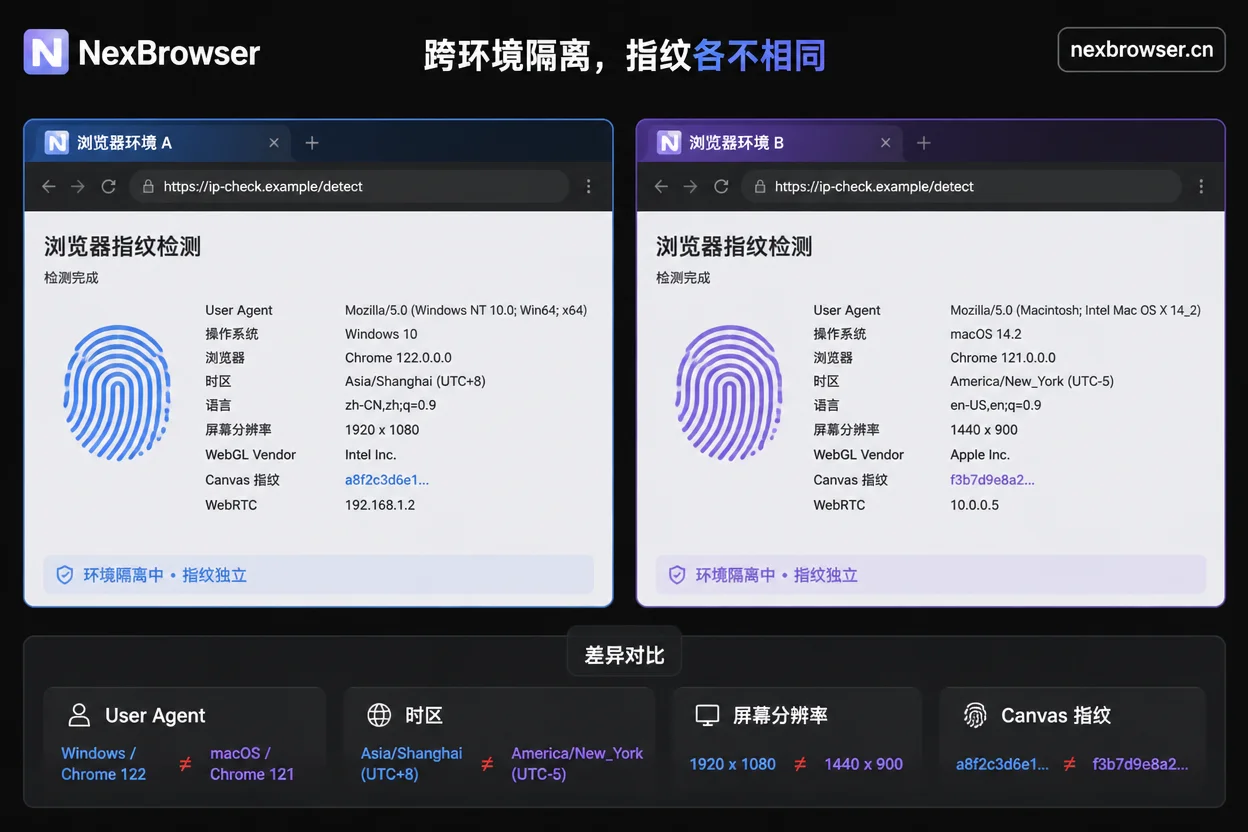Click WebRTC address 192.168.1.2
The height and width of the screenshot is (832, 1248).
click(380, 505)
